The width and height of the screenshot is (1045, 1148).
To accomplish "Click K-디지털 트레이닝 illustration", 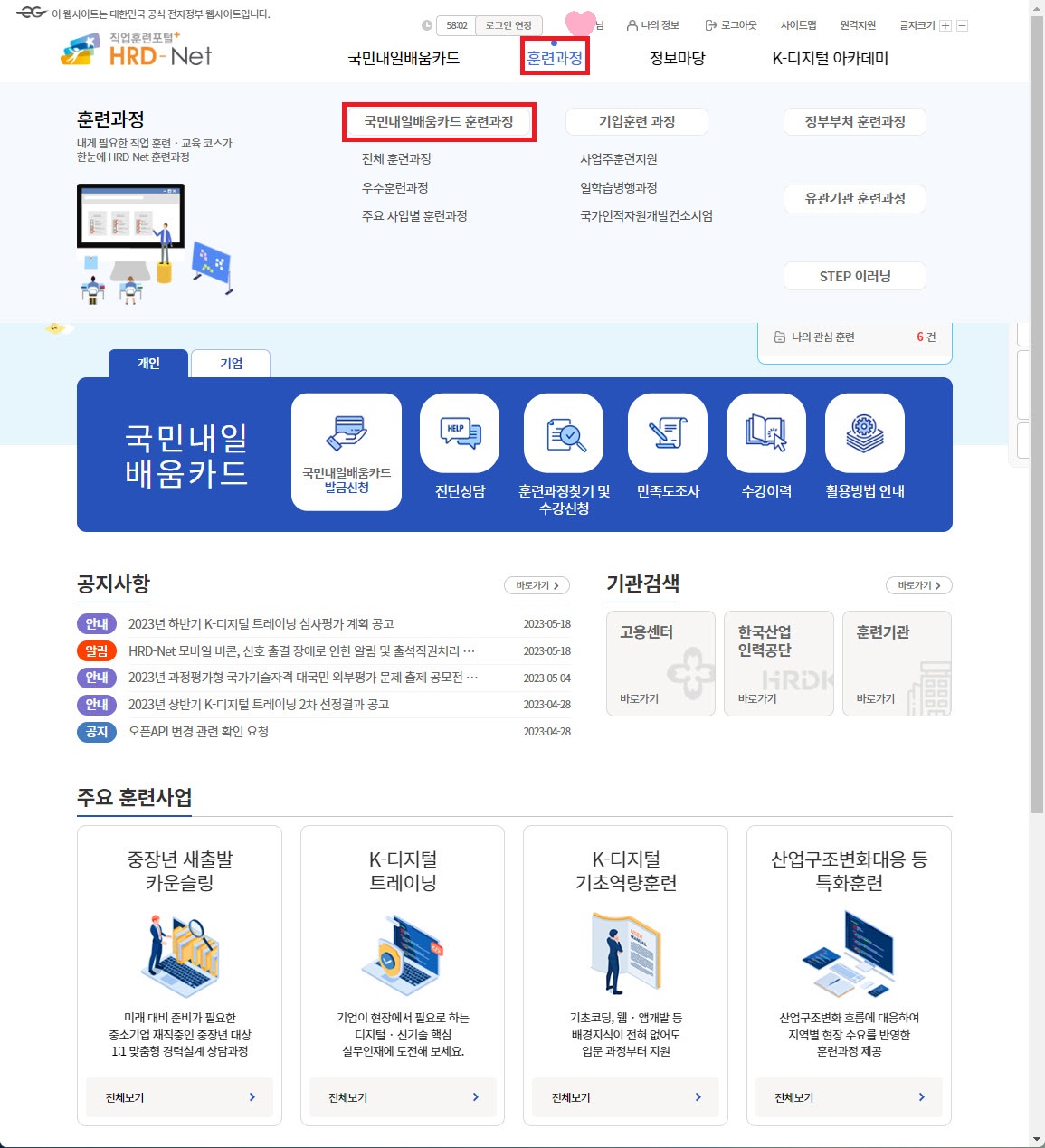I will point(403,955).
